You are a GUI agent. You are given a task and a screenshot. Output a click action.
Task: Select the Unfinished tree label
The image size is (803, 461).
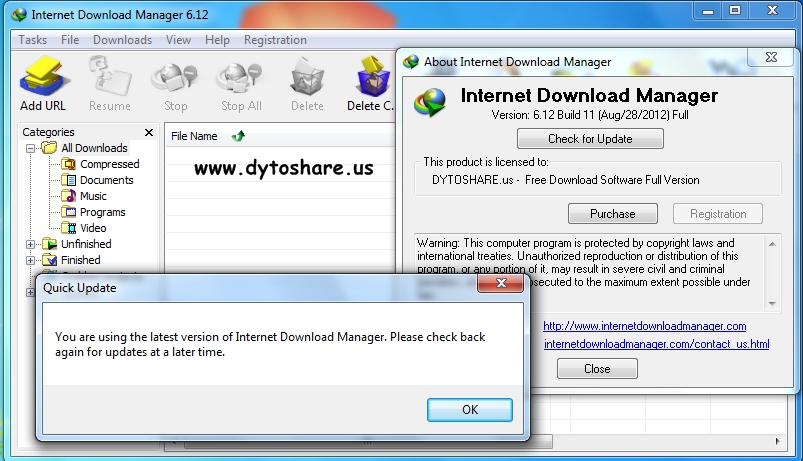pos(86,244)
